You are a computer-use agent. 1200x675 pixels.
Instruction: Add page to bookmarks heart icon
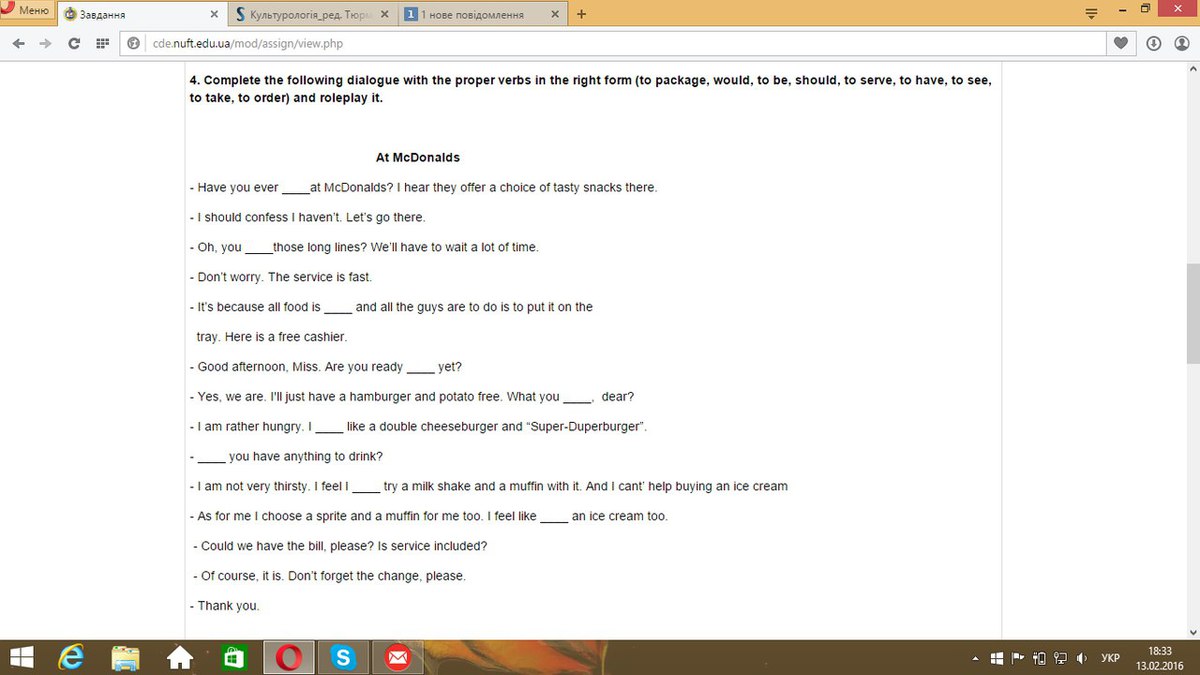coord(1121,44)
